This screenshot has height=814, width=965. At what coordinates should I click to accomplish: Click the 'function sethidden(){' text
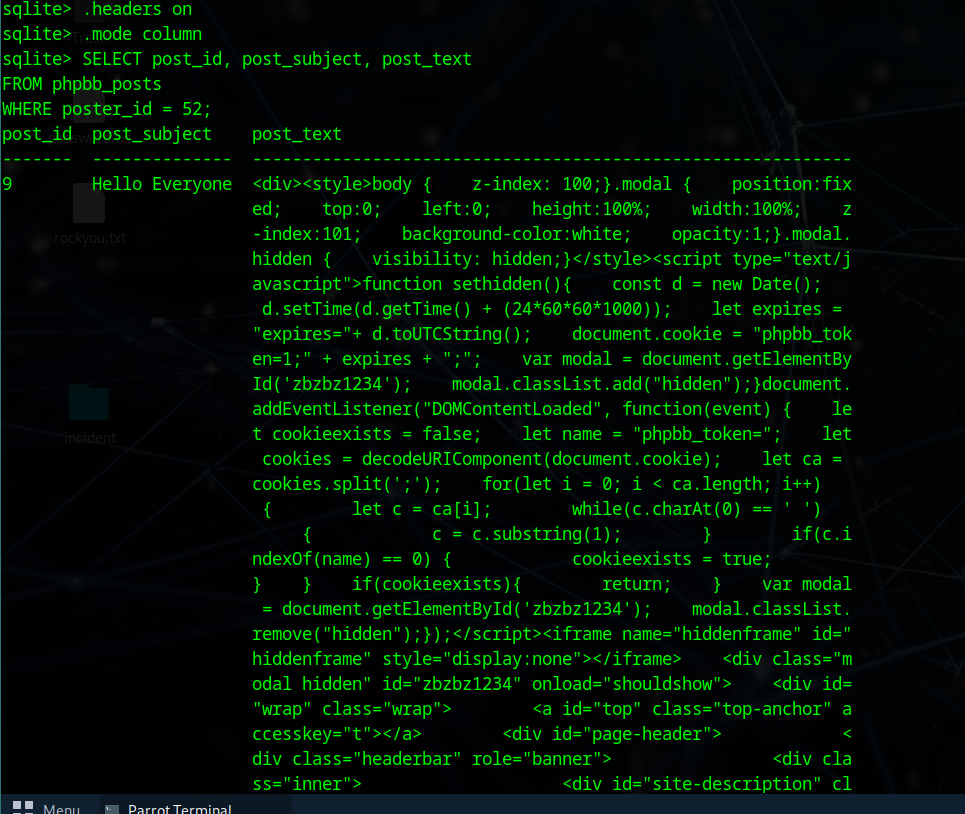[467, 284]
